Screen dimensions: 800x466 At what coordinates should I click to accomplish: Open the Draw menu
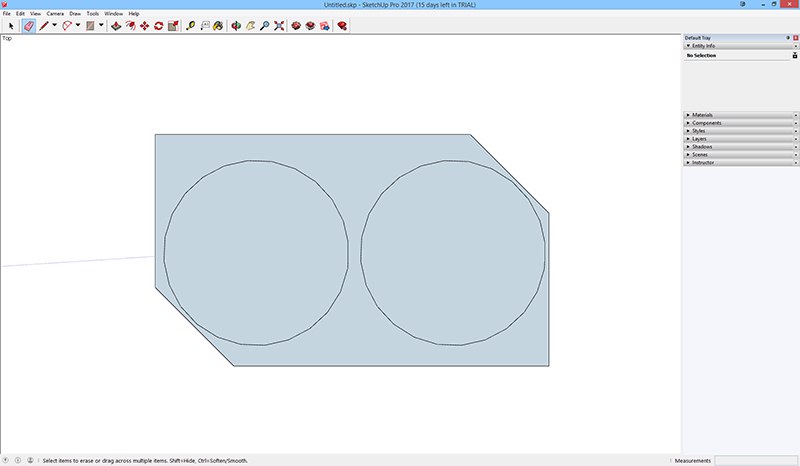75,13
